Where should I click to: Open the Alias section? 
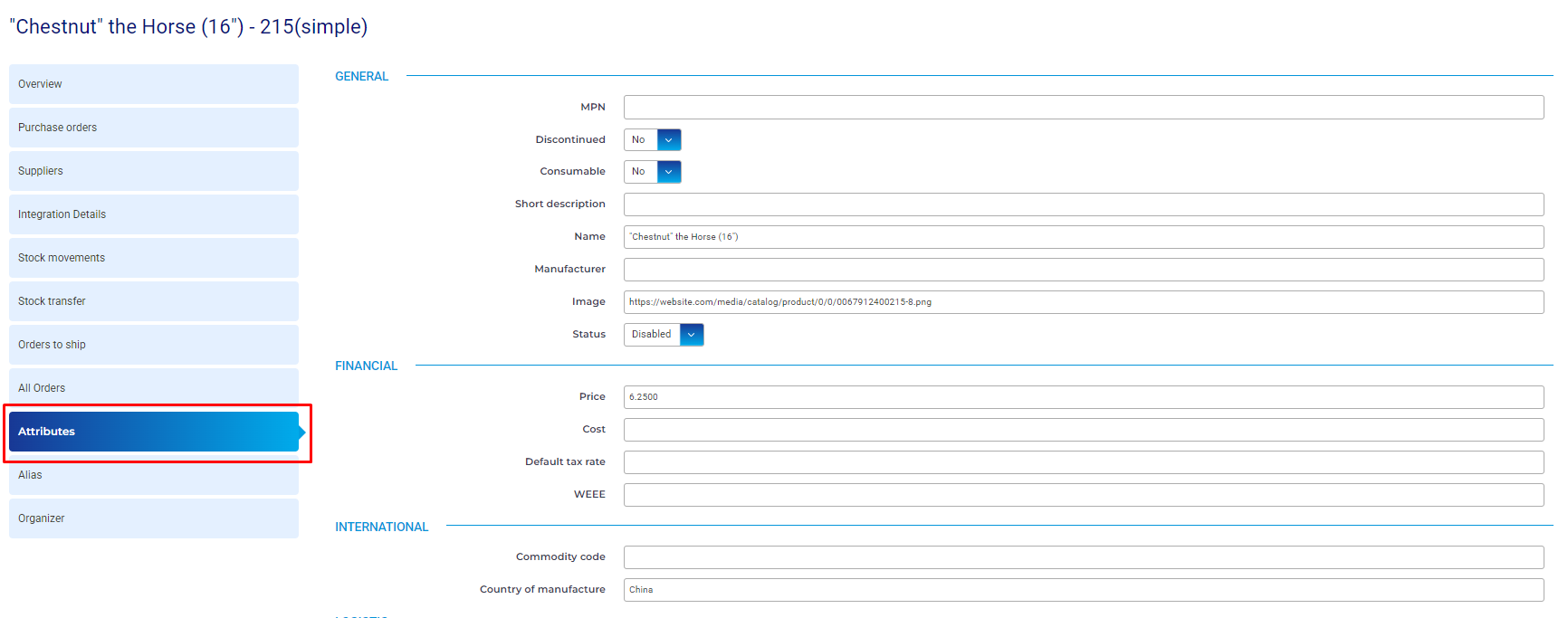point(153,475)
